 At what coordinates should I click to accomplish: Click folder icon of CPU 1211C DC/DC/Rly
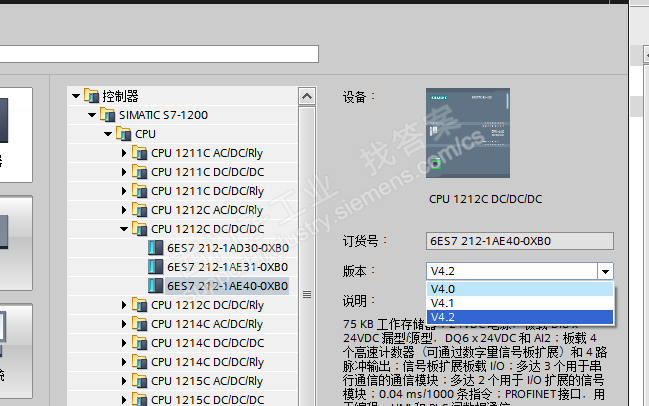[x=140, y=191]
